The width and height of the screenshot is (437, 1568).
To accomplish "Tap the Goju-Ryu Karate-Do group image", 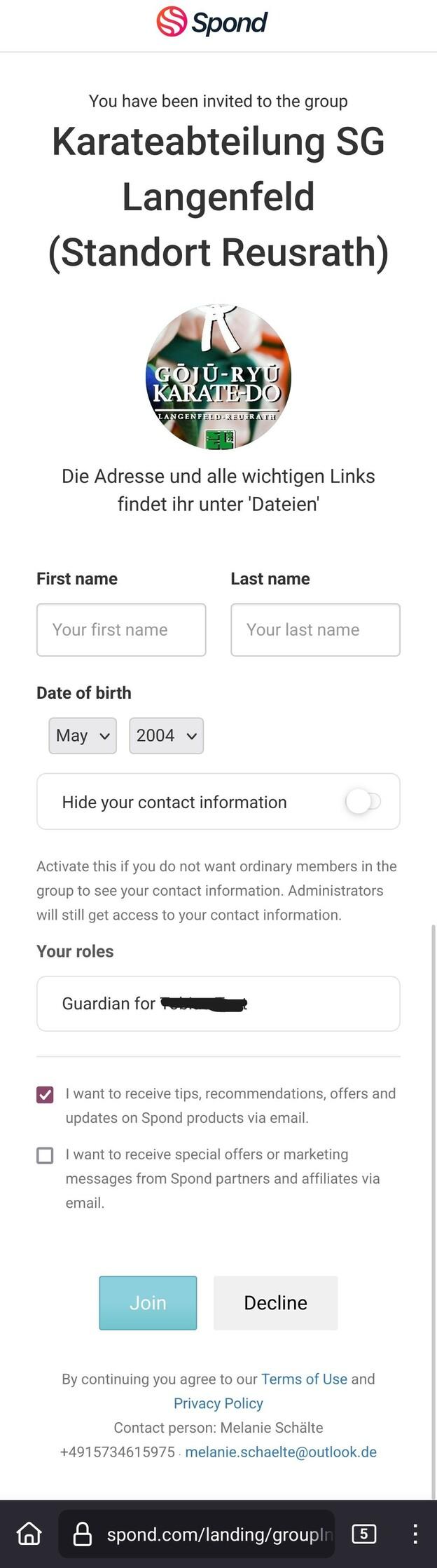I will pos(218,377).
